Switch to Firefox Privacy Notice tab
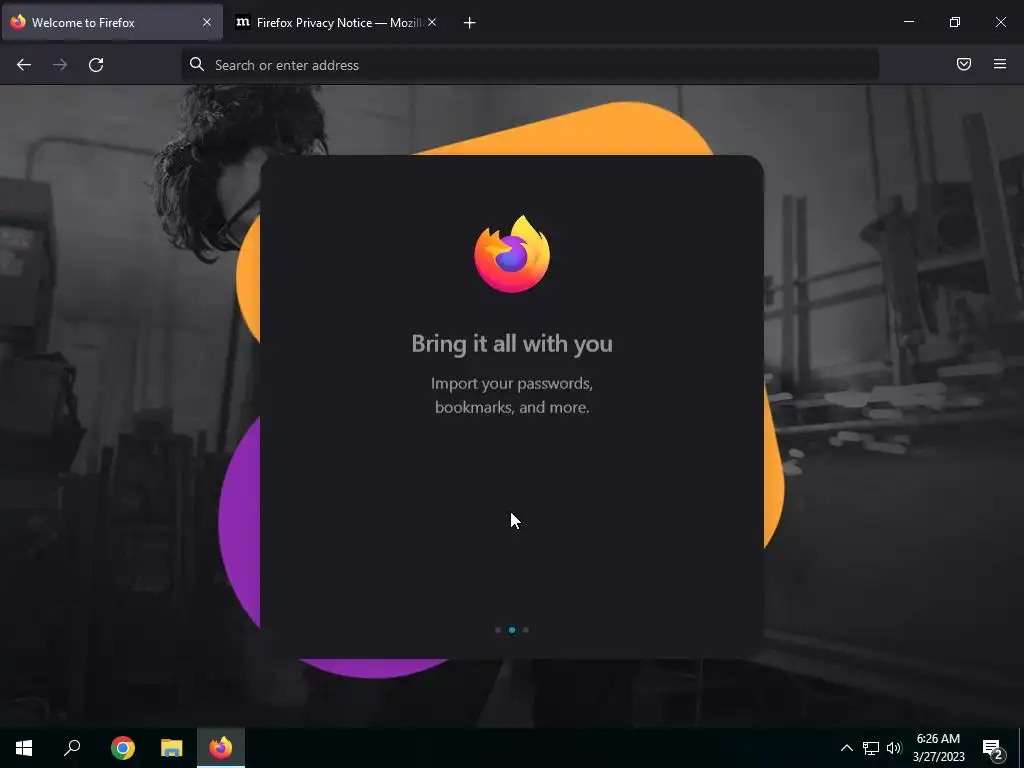 pos(336,22)
